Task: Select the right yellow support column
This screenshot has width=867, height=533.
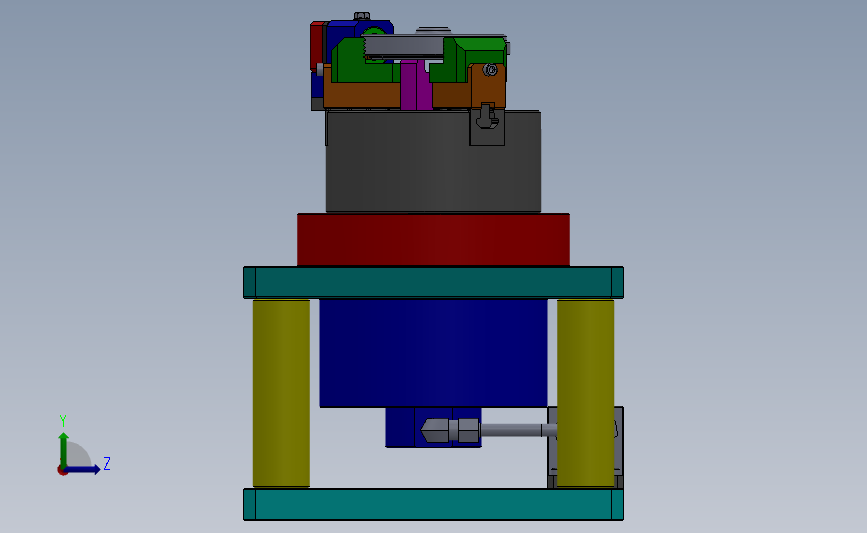Action: coord(586,393)
